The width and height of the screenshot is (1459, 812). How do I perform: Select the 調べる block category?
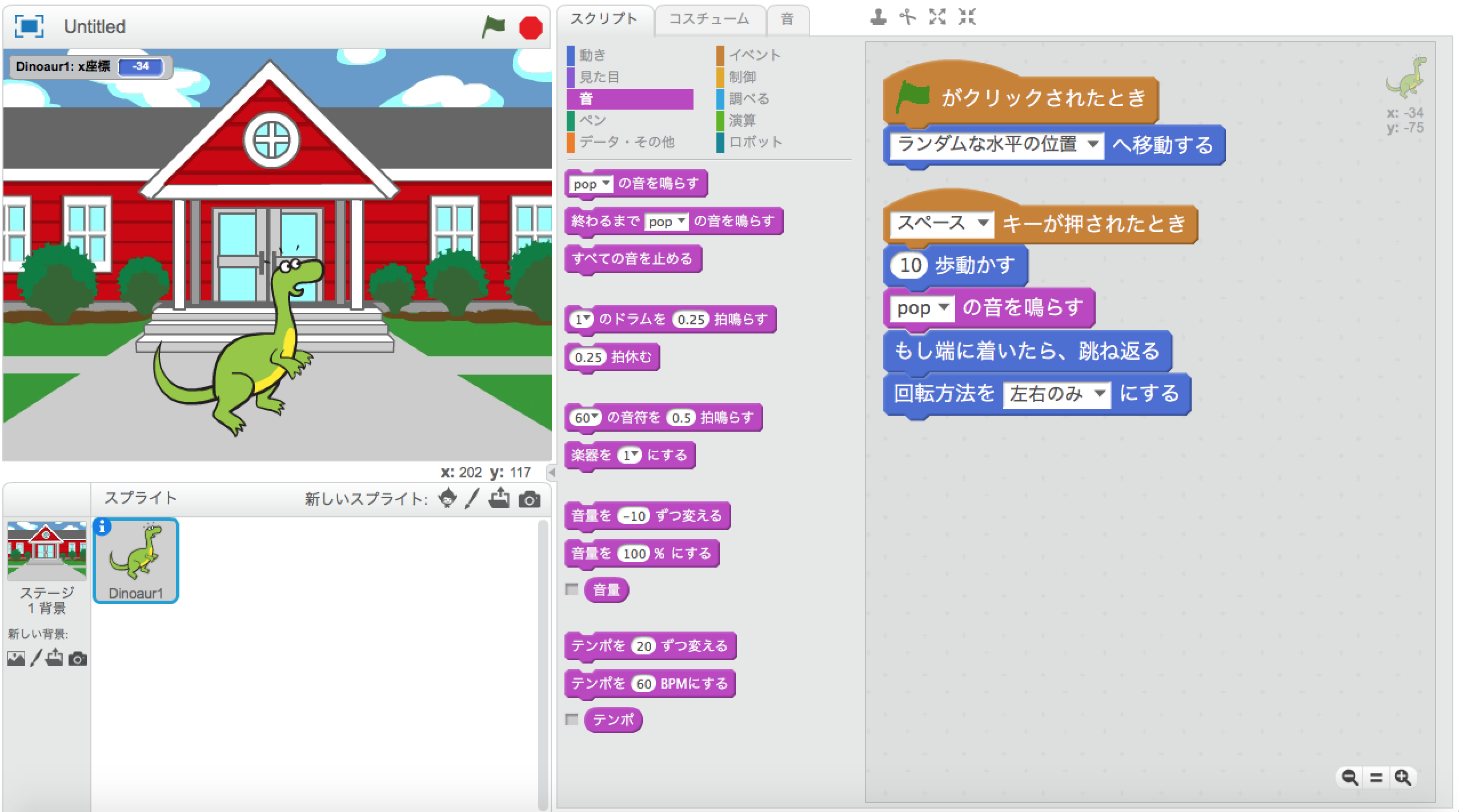coord(780,99)
